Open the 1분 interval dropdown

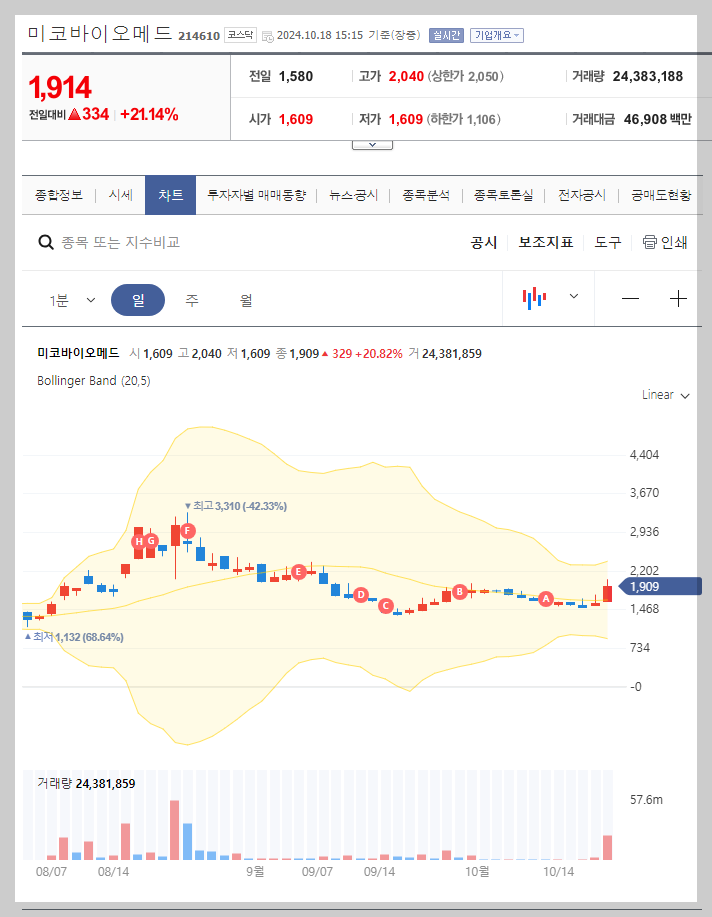tap(70, 299)
